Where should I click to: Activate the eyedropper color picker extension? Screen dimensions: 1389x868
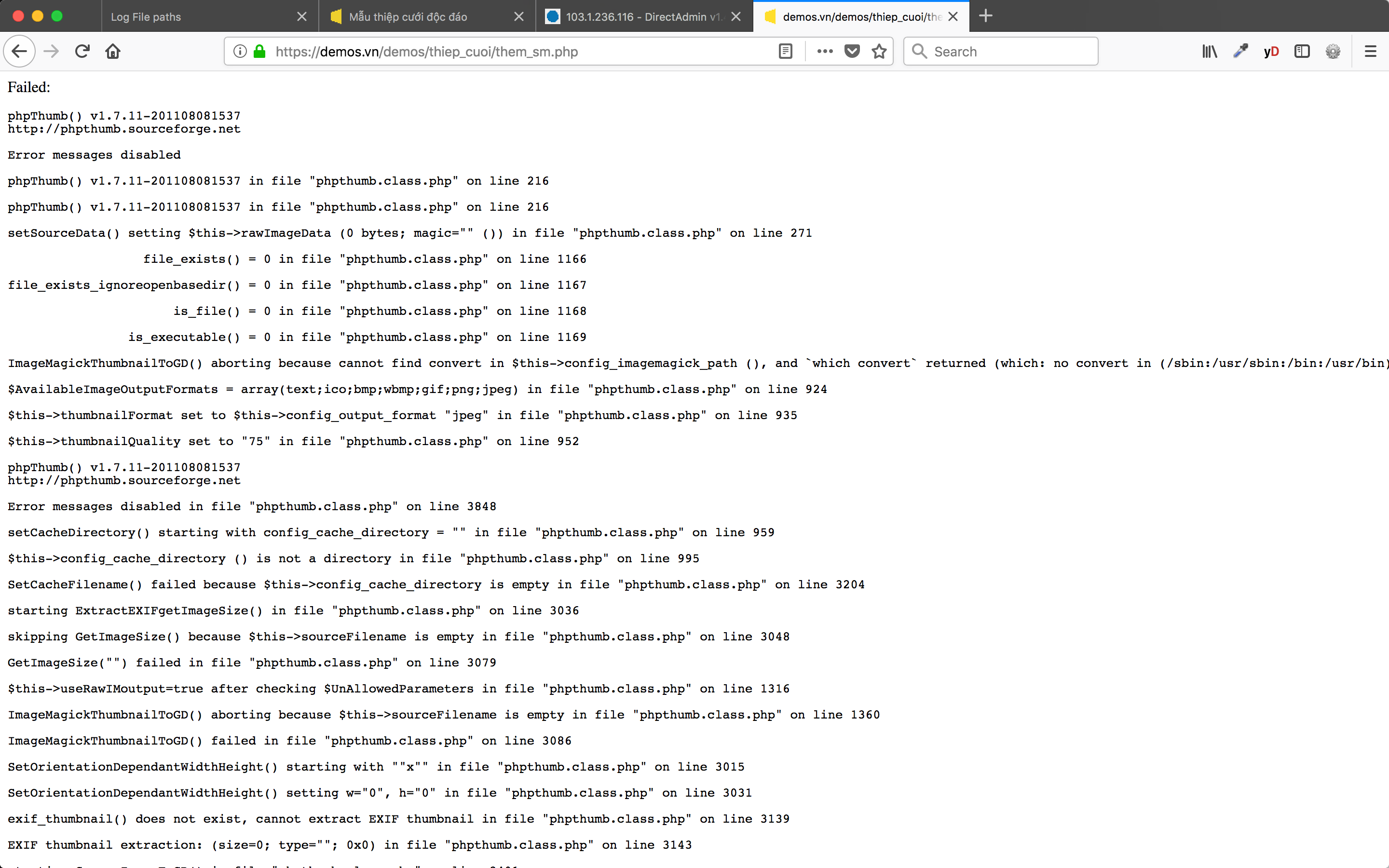pyautogui.click(x=1241, y=52)
